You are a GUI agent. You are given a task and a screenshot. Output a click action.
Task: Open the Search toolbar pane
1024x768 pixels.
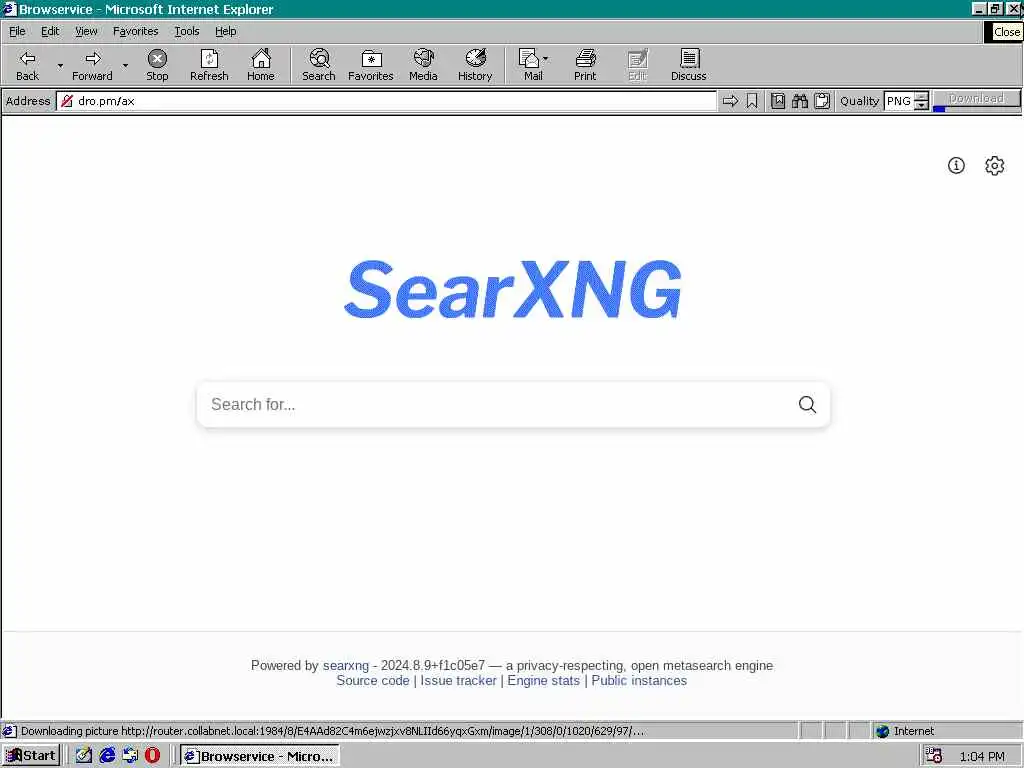[x=319, y=65]
